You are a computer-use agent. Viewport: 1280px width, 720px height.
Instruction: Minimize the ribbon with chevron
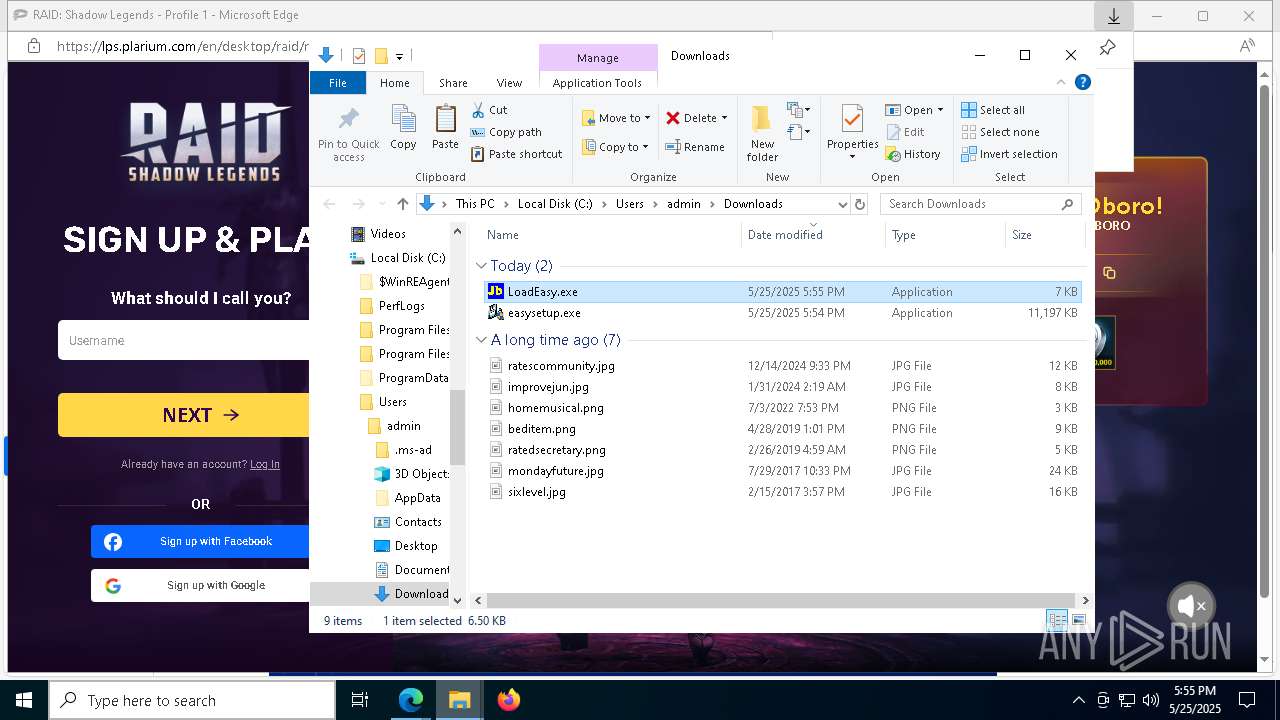point(1062,83)
